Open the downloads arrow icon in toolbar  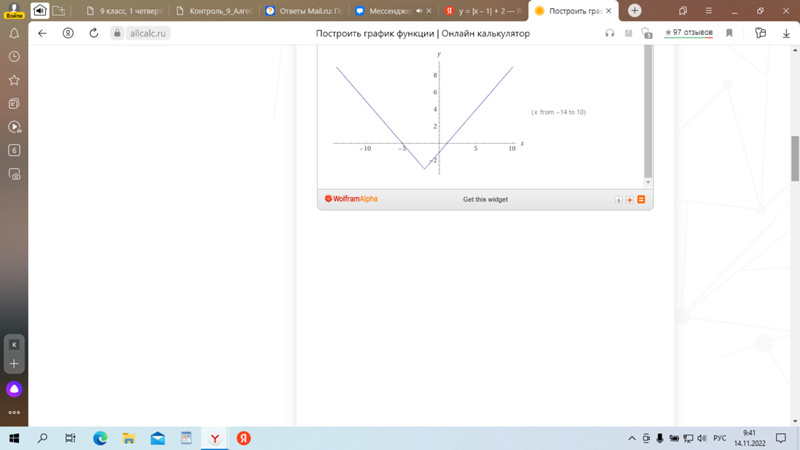785,33
